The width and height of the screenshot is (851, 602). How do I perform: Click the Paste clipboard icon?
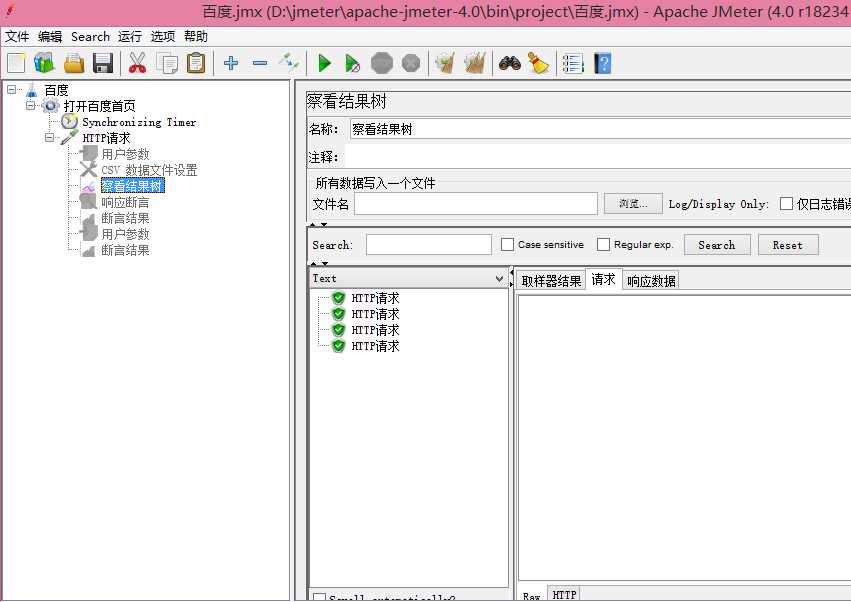[x=196, y=64]
